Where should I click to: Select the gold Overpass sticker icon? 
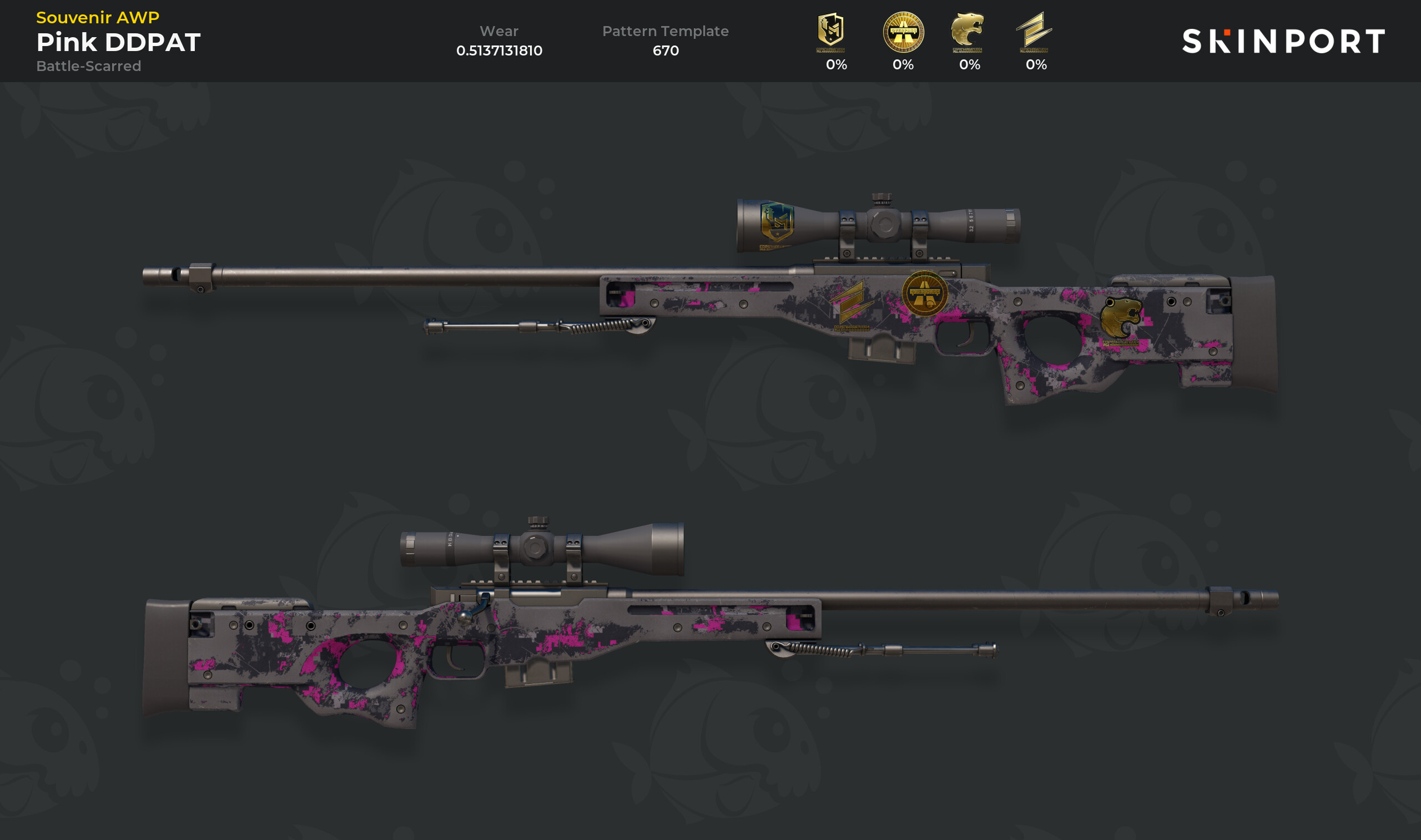tap(904, 32)
